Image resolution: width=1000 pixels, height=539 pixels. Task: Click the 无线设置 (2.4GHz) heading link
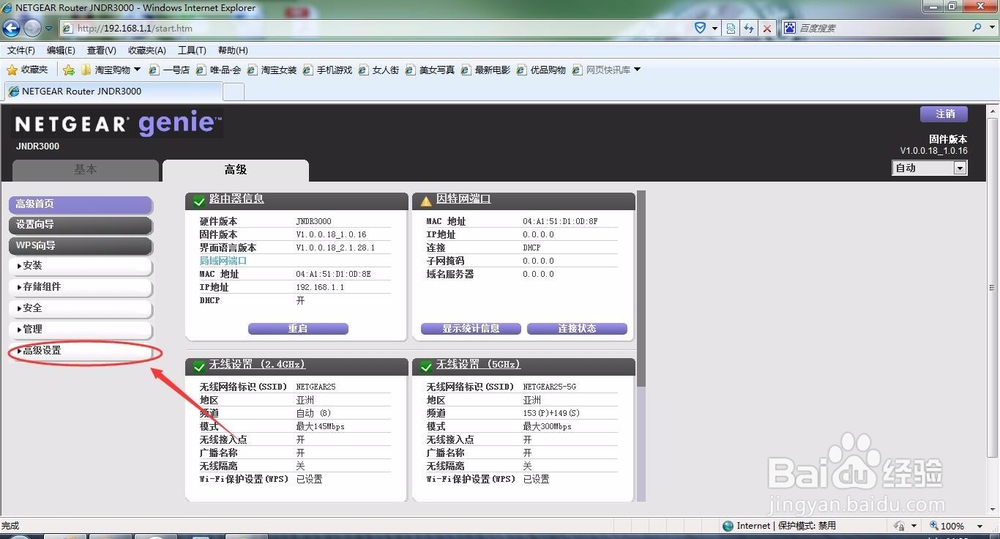pos(257,364)
